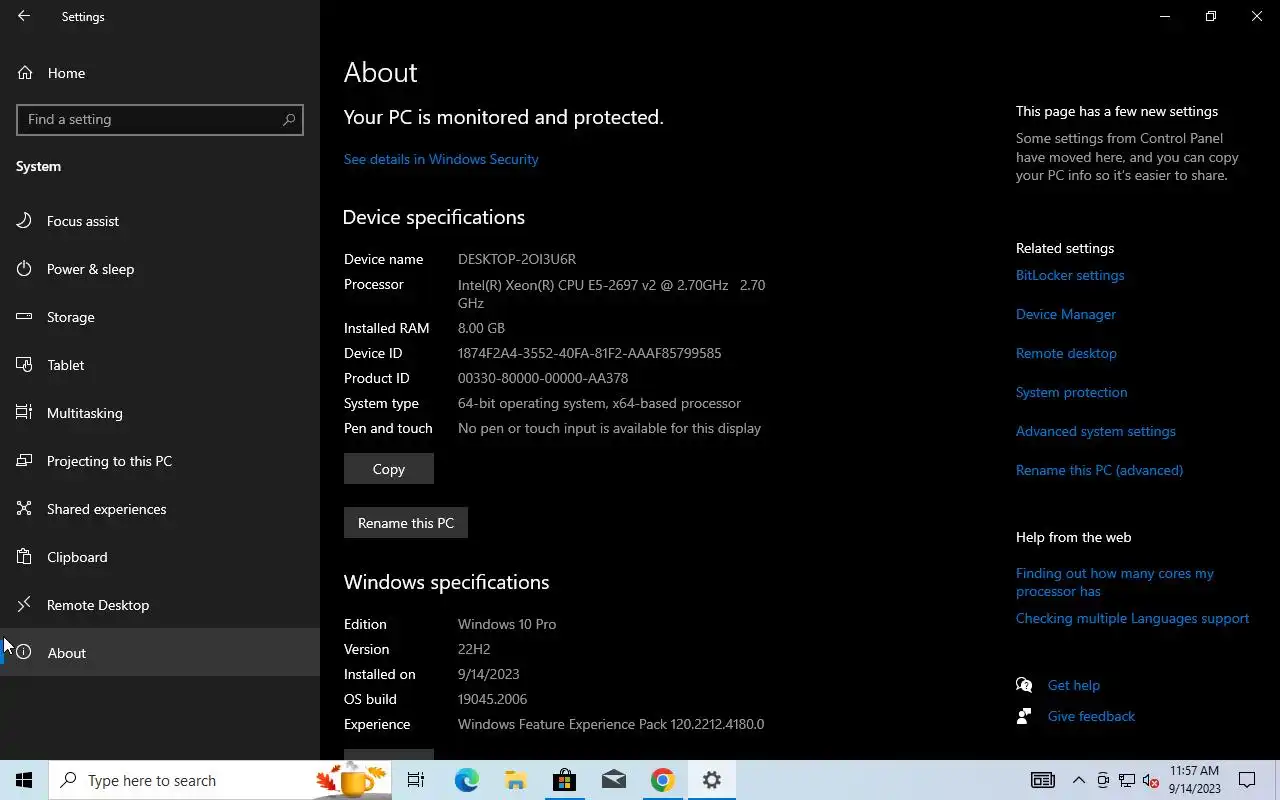The image size is (1280, 800).
Task: Launch Google Chrome from taskbar
Action: click(662, 780)
